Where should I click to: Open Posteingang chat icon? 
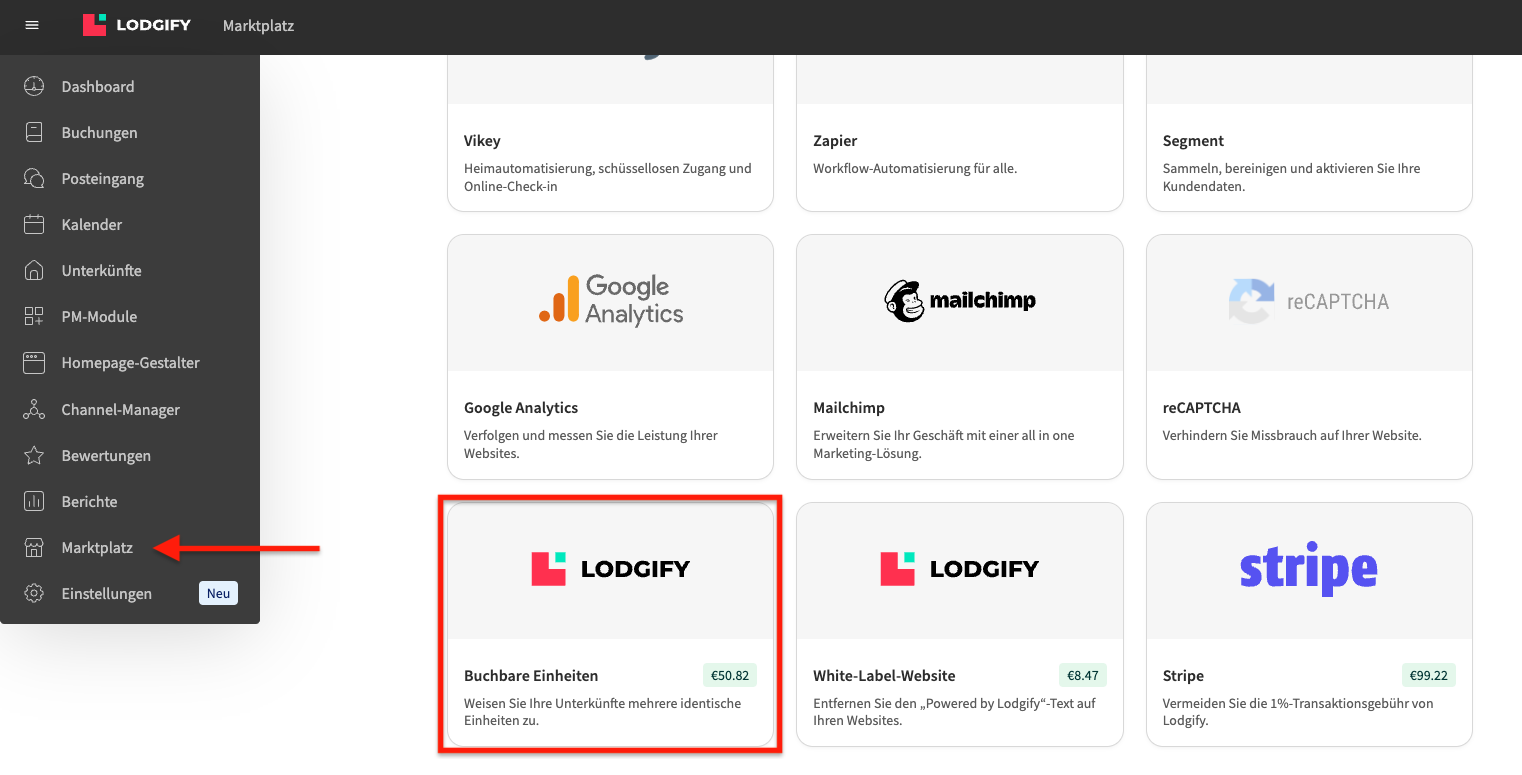(34, 178)
